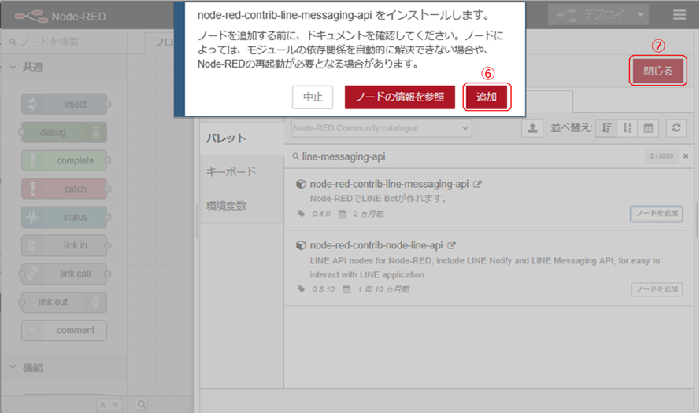
Task: Open the 環境変数 settings tab
Action: (x=227, y=206)
